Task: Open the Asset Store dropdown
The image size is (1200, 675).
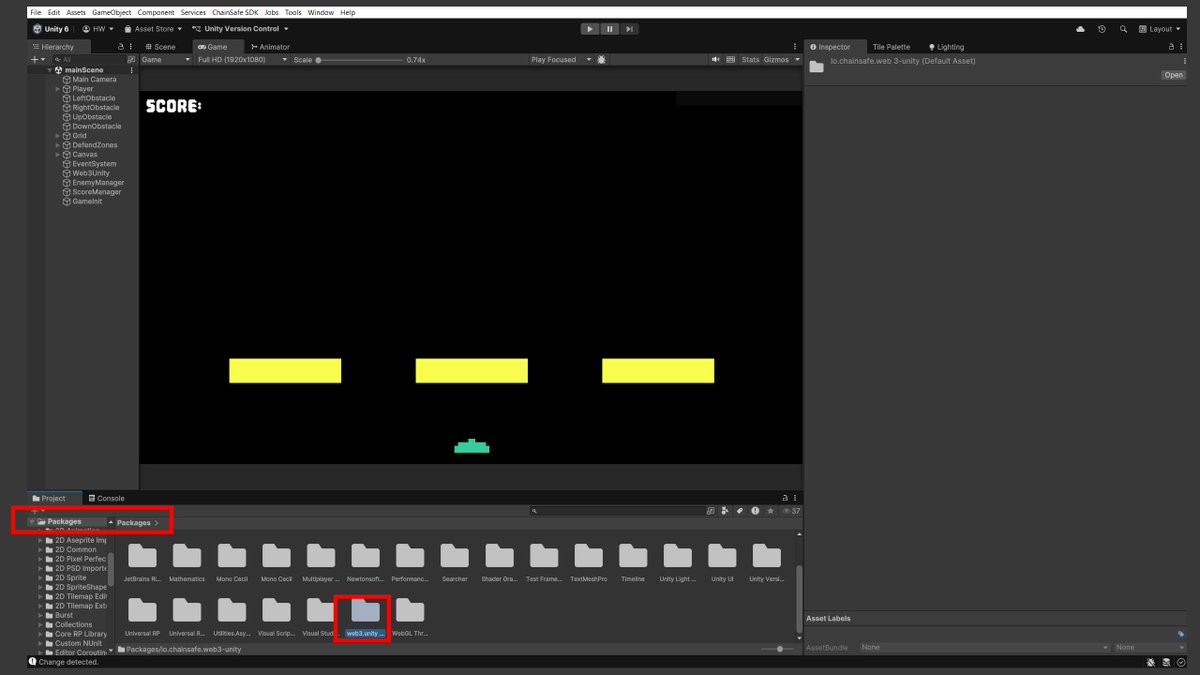Action: 153,29
